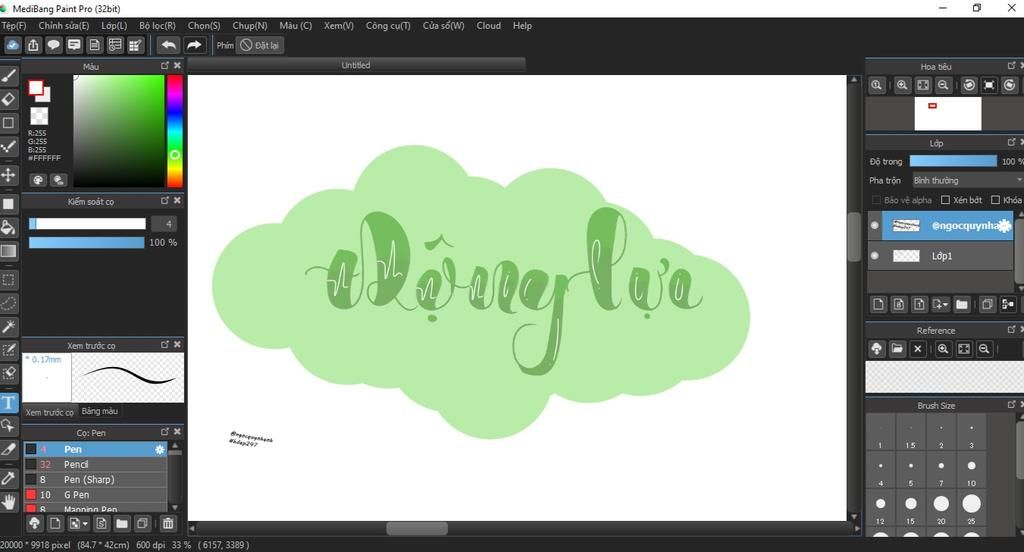Viewport: 1024px width, 552px height.
Task: Click the cloud save toolbar icon
Action: coord(12,45)
